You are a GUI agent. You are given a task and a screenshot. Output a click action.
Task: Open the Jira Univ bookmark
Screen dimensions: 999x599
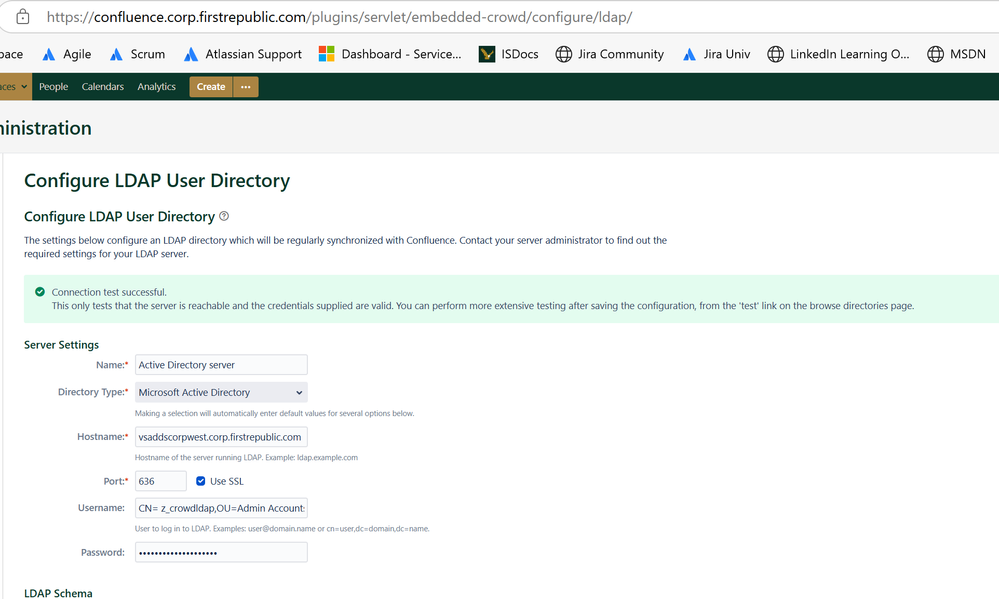point(717,54)
